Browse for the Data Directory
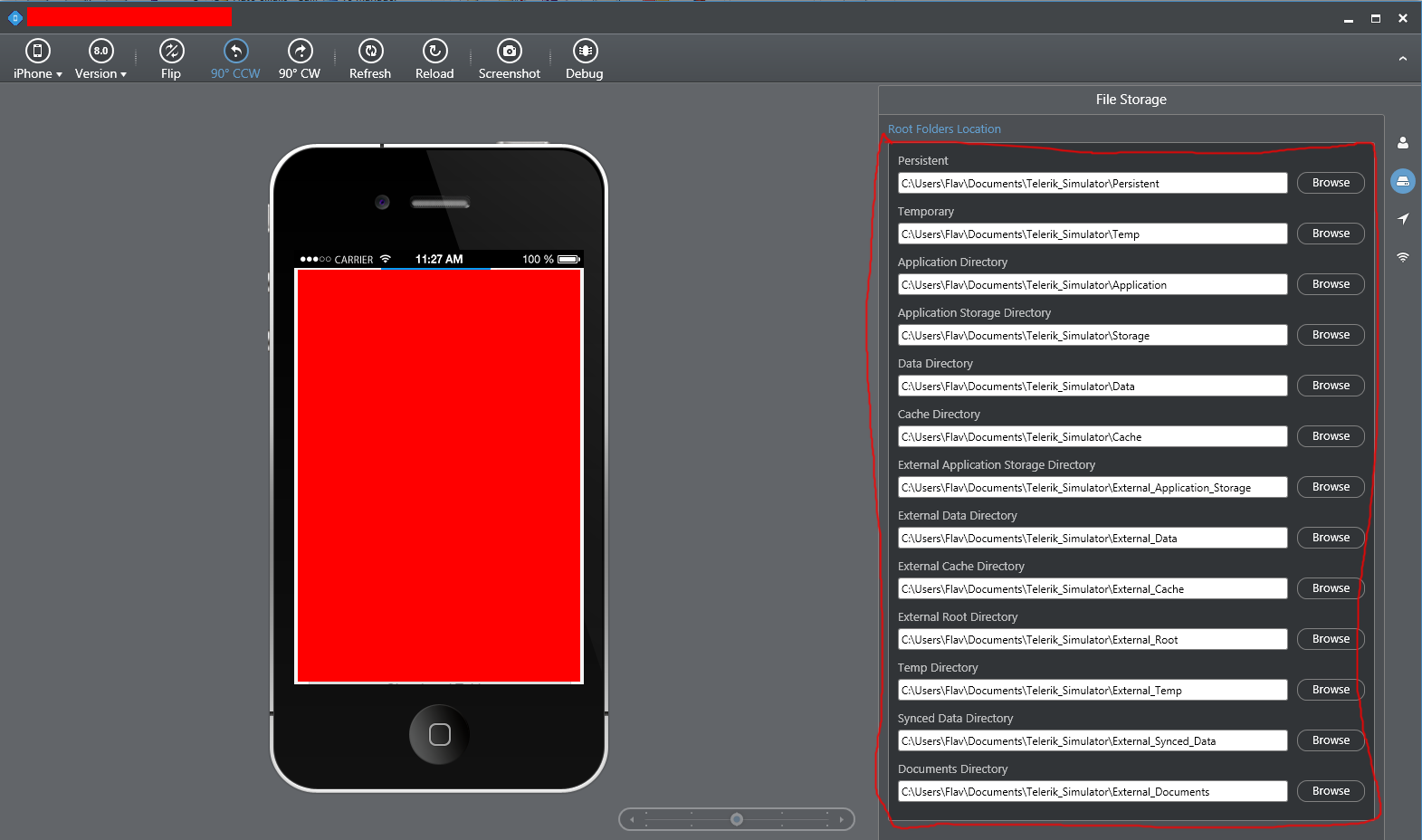This screenshot has width=1422, height=840. (1331, 386)
